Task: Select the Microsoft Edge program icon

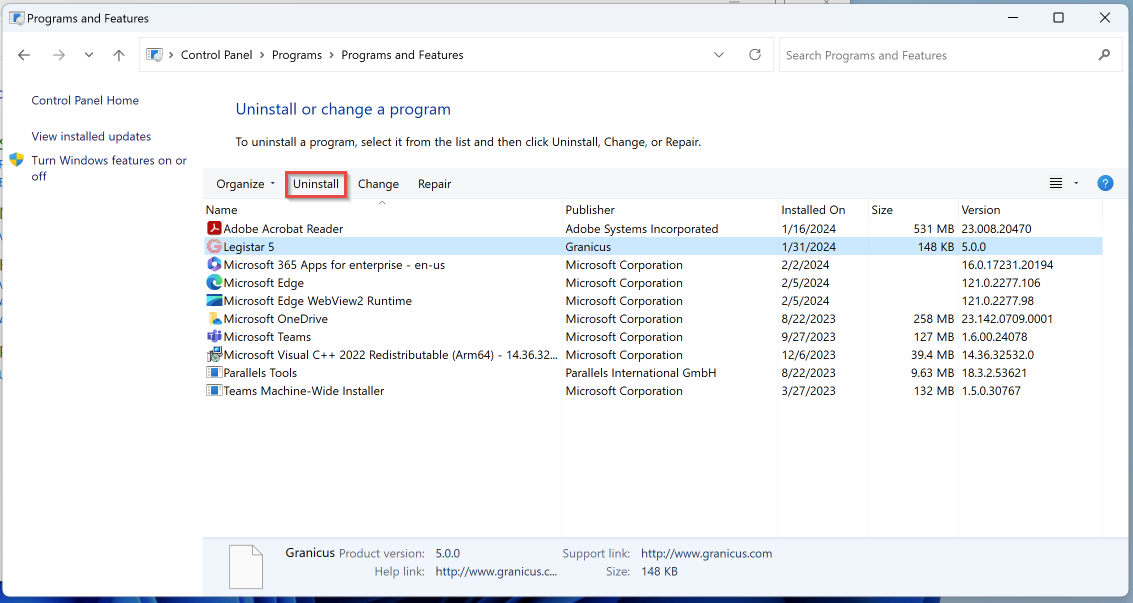Action: click(214, 283)
